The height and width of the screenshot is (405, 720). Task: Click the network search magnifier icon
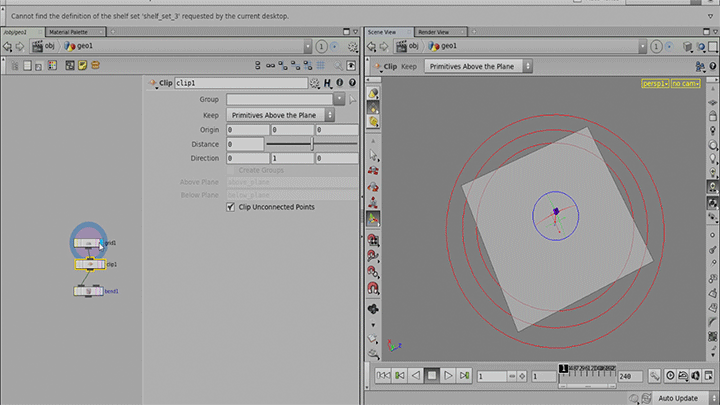coord(338,66)
